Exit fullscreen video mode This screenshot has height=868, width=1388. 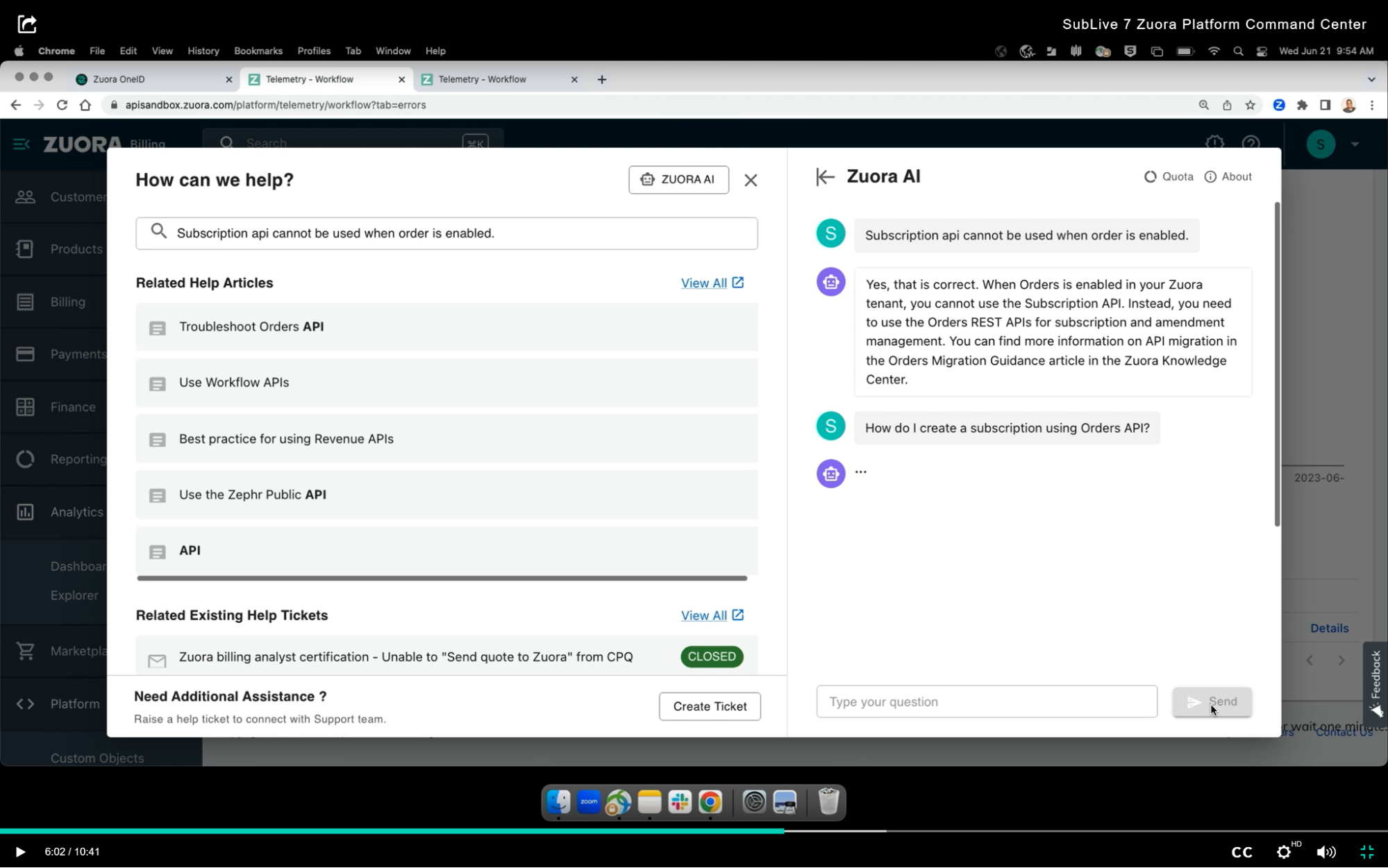pos(1366,852)
